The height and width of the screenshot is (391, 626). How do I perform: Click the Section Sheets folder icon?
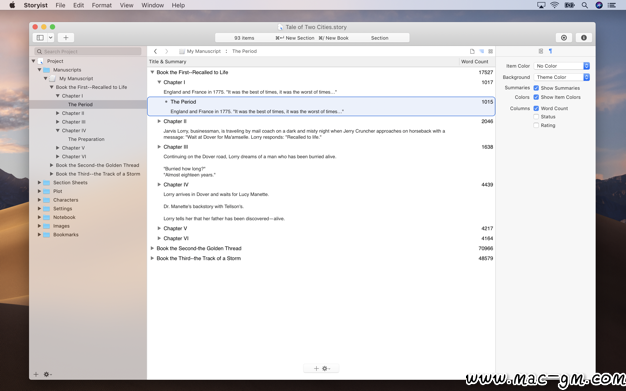coord(47,183)
